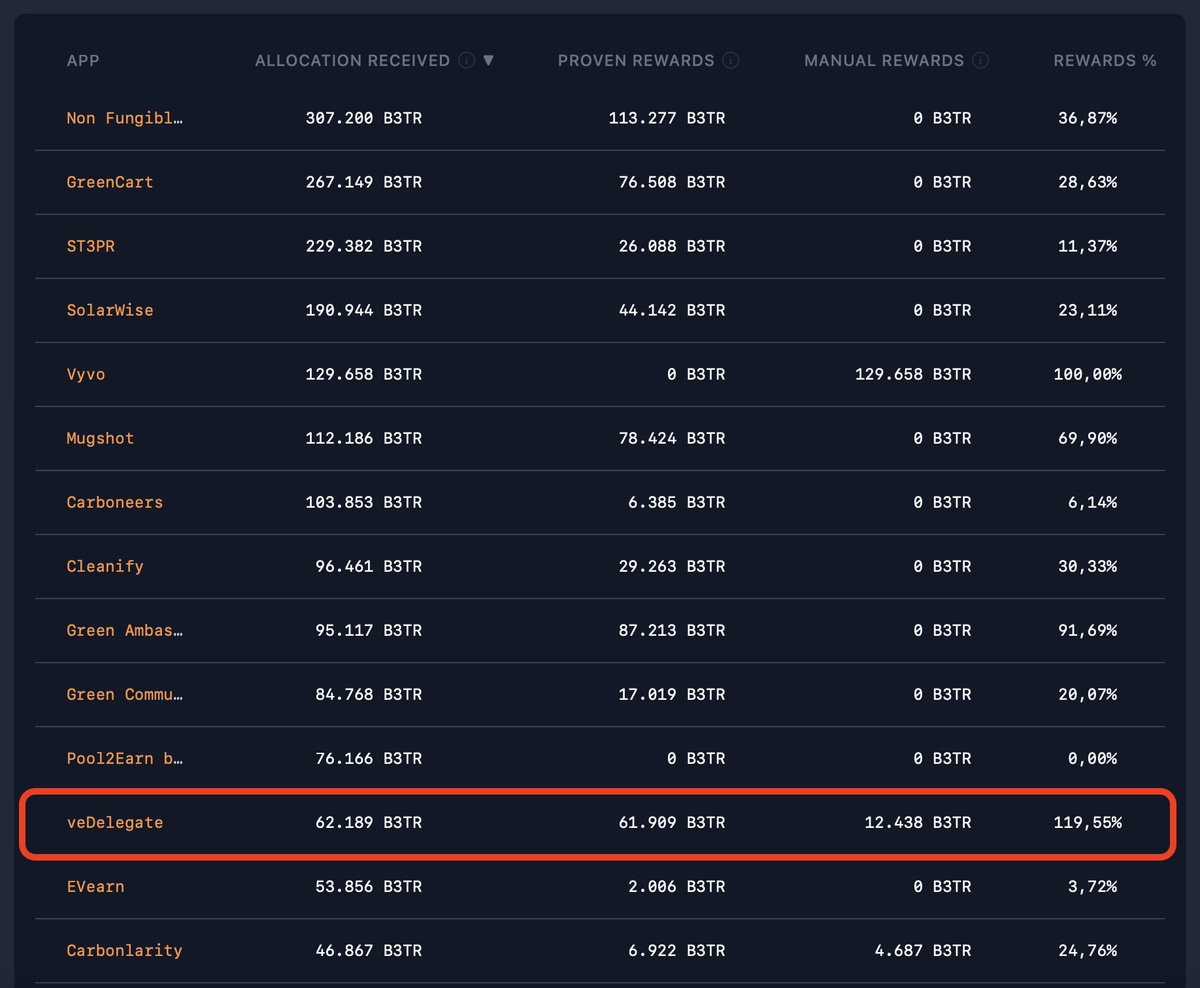Screen dimensions: 1200x988
Task: Open the Cleanify app link
Action: point(105,566)
